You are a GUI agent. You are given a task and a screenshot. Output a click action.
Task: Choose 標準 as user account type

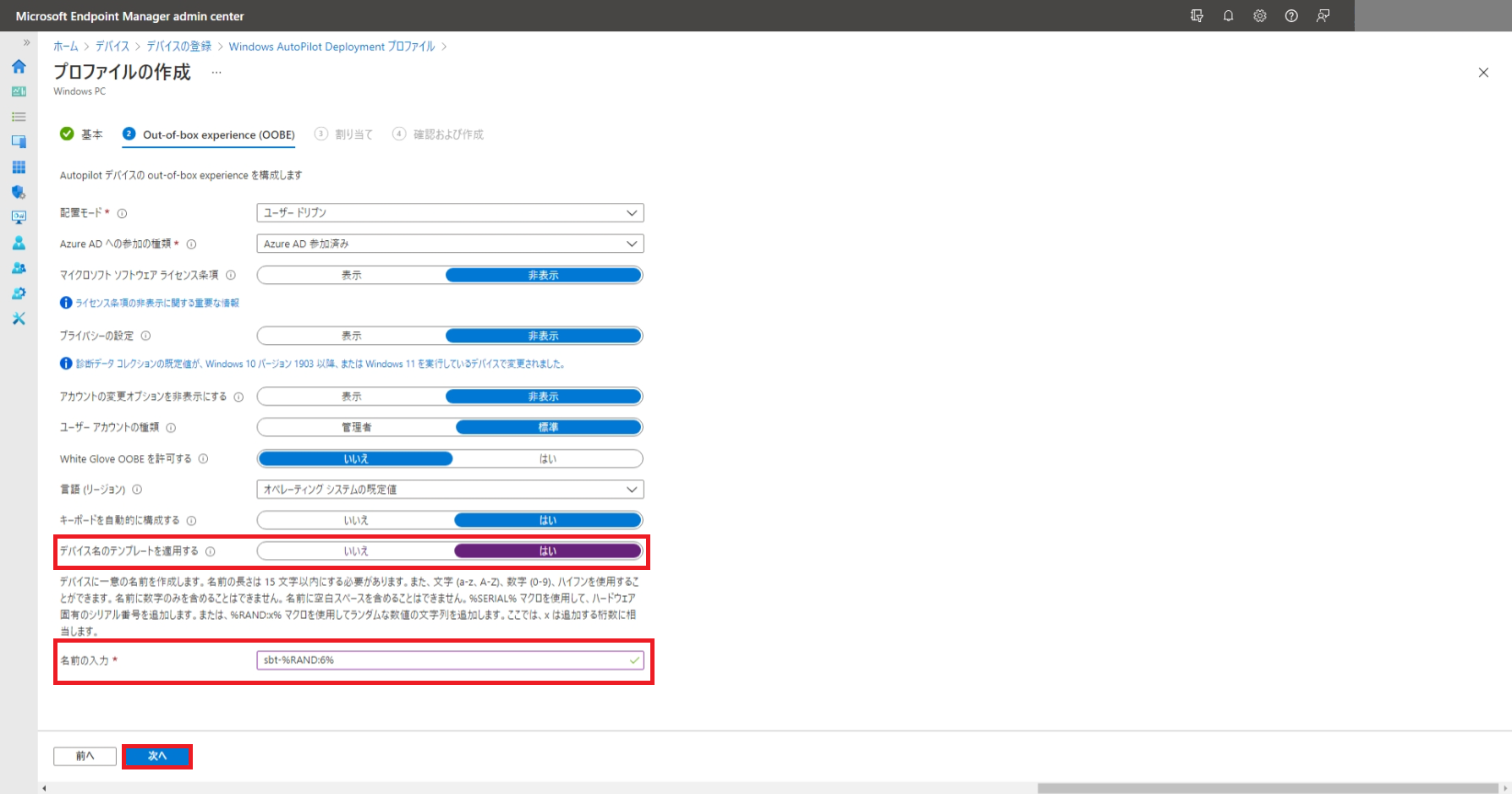pos(548,427)
